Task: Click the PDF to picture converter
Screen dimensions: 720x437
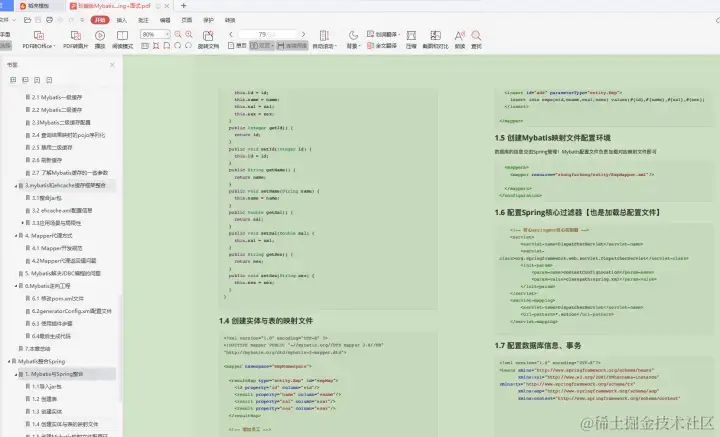Action: tap(75, 39)
